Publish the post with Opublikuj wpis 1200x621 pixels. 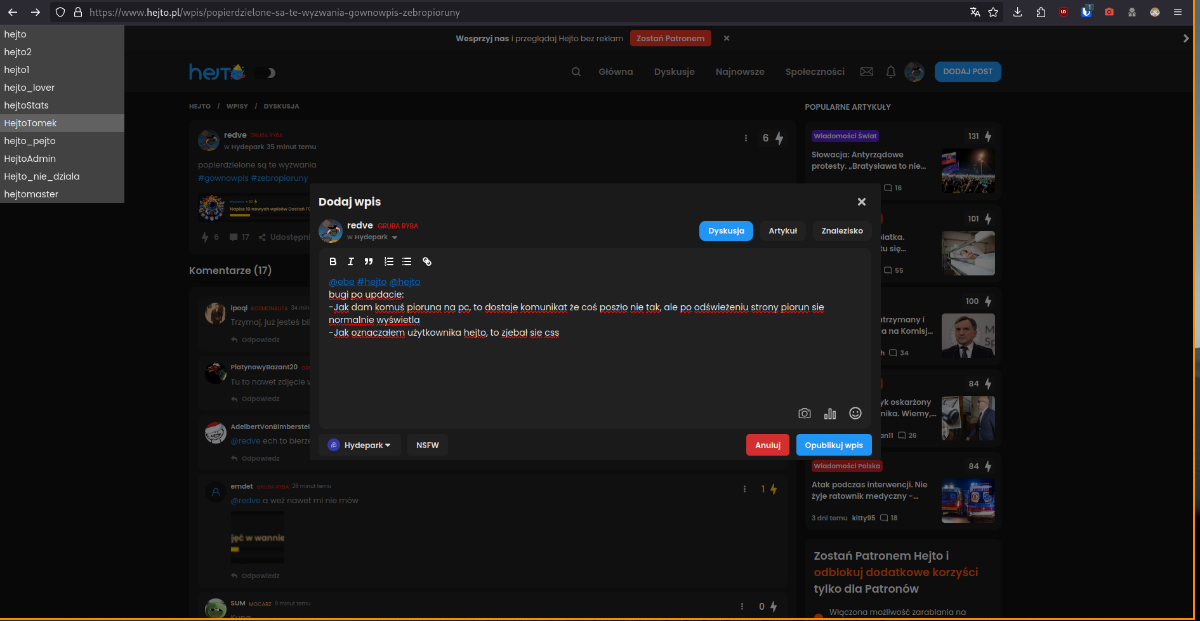833,445
